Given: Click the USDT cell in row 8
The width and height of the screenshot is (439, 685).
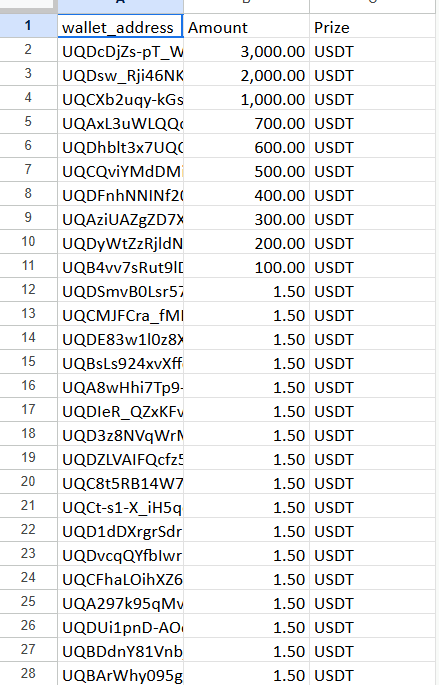Looking at the screenshot, I should tap(372, 194).
